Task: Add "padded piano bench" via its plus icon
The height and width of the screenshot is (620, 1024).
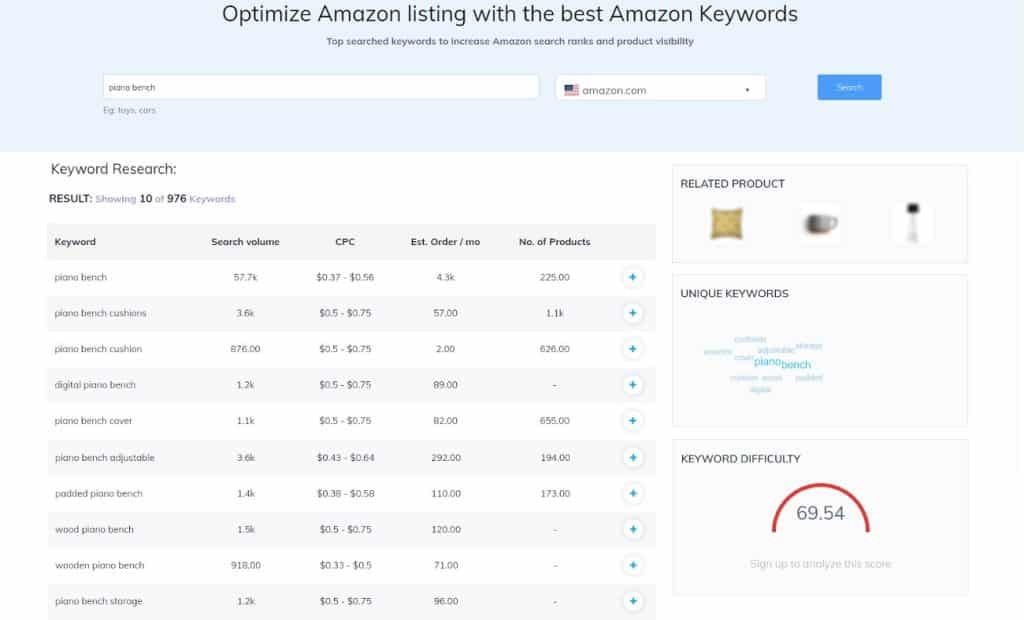Action: pyautogui.click(x=632, y=493)
